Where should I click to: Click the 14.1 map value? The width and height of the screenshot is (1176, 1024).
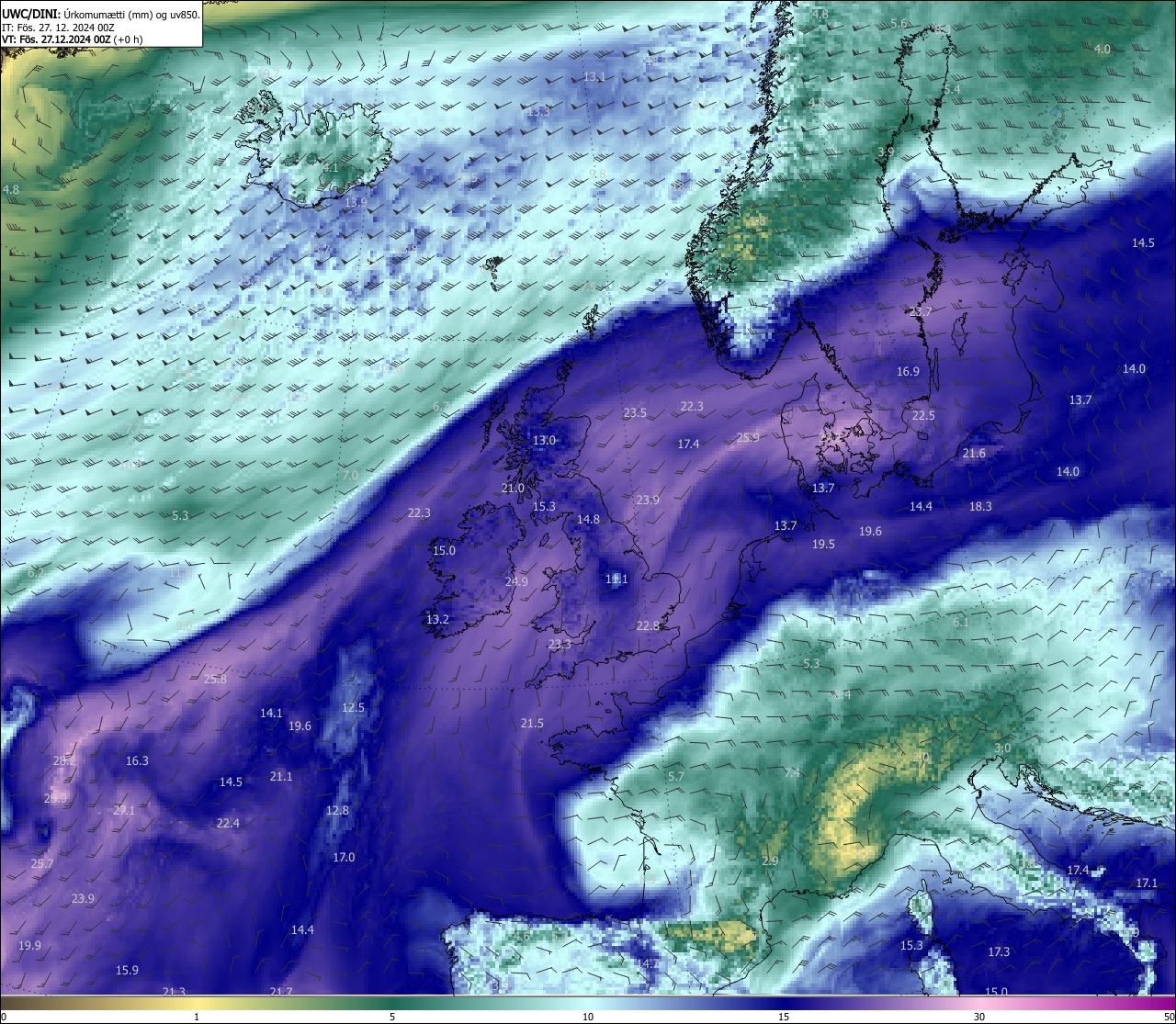pyautogui.click(x=271, y=713)
